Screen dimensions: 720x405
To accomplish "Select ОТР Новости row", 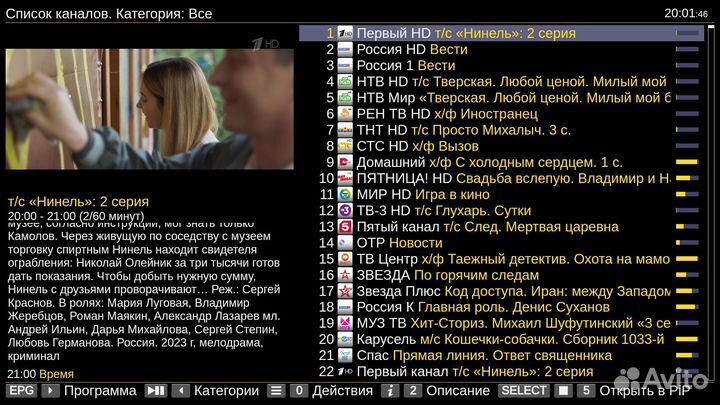I will 501,242.
